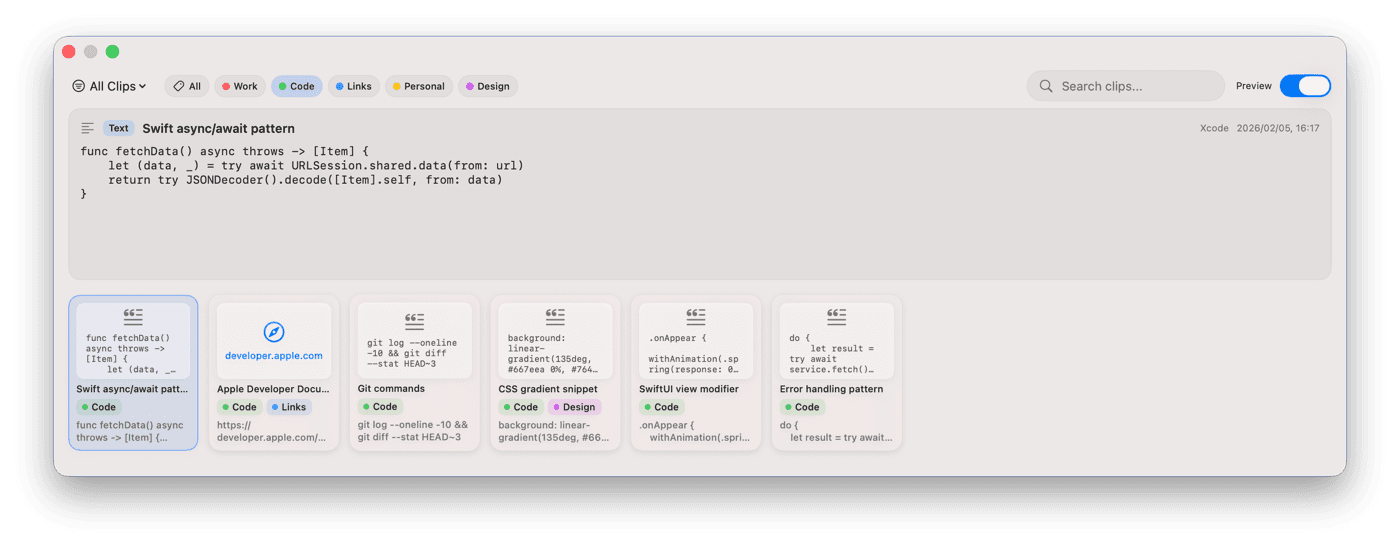1400x547 pixels.
Task: Switch to the Links tag filter
Action: [x=353, y=86]
